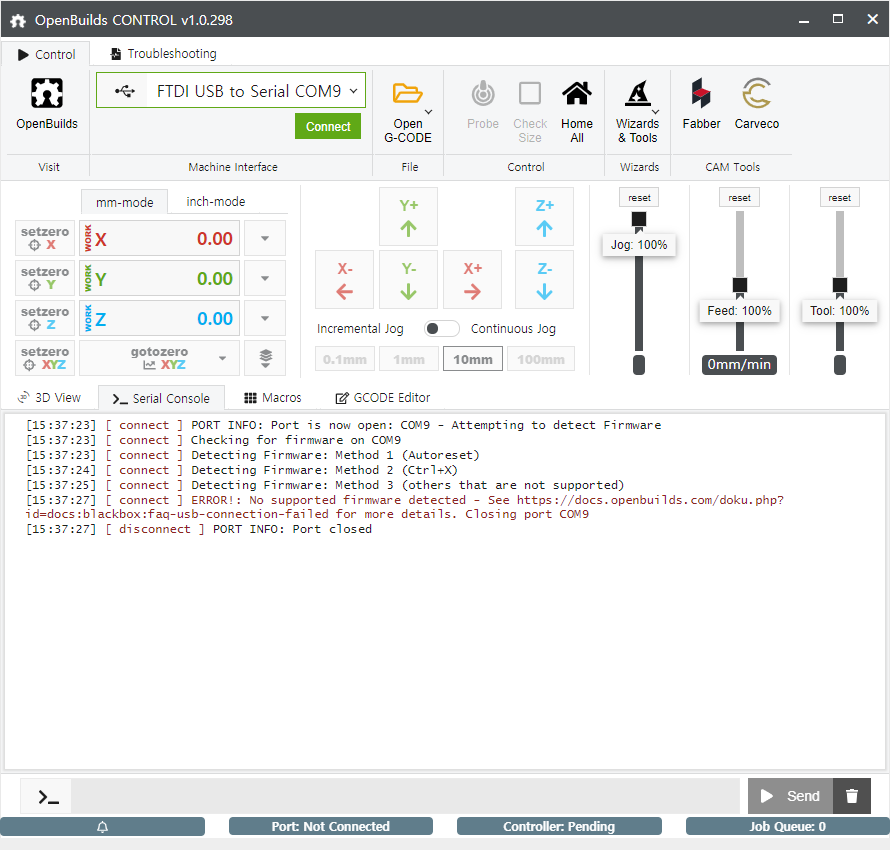Switch to the 3D View tab
This screenshot has height=850, width=890.
click(x=49, y=398)
